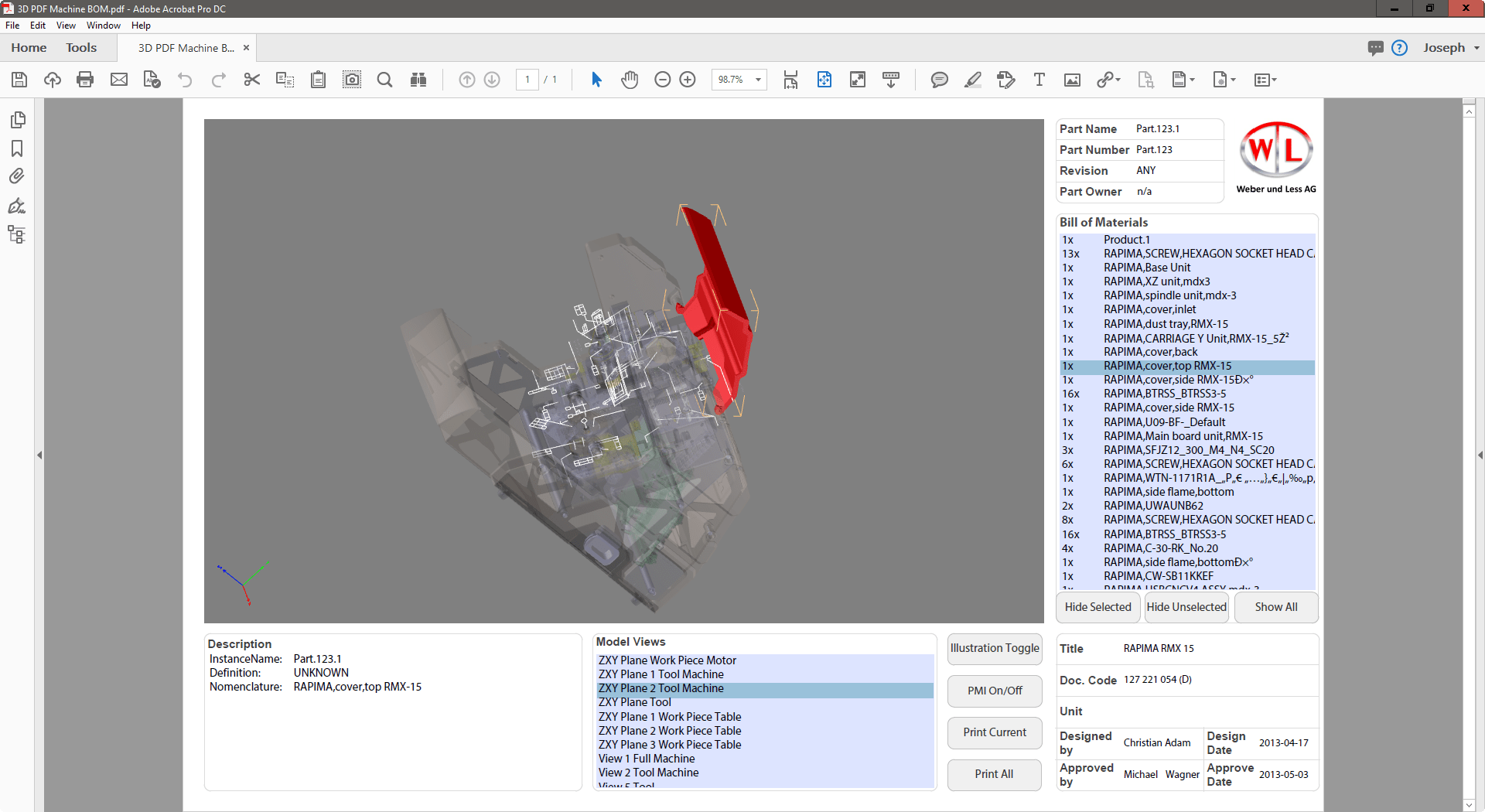Click the page number input field
Screen dimensions: 1485x812
(527, 80)
